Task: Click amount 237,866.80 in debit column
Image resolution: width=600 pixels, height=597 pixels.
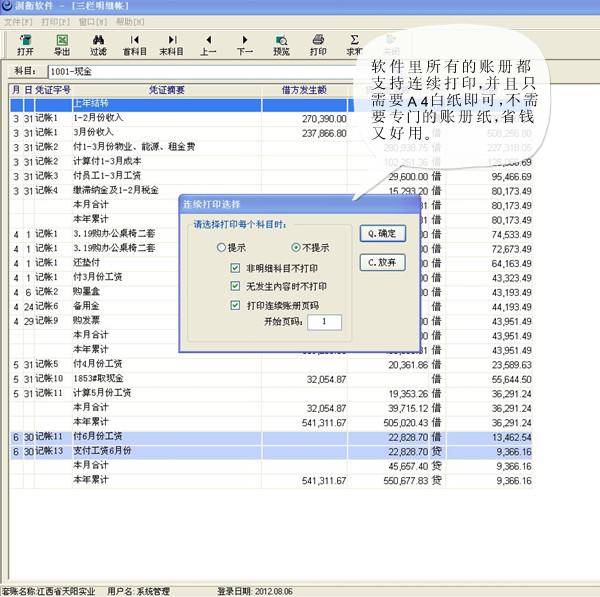Action: (x=324, y=134)
